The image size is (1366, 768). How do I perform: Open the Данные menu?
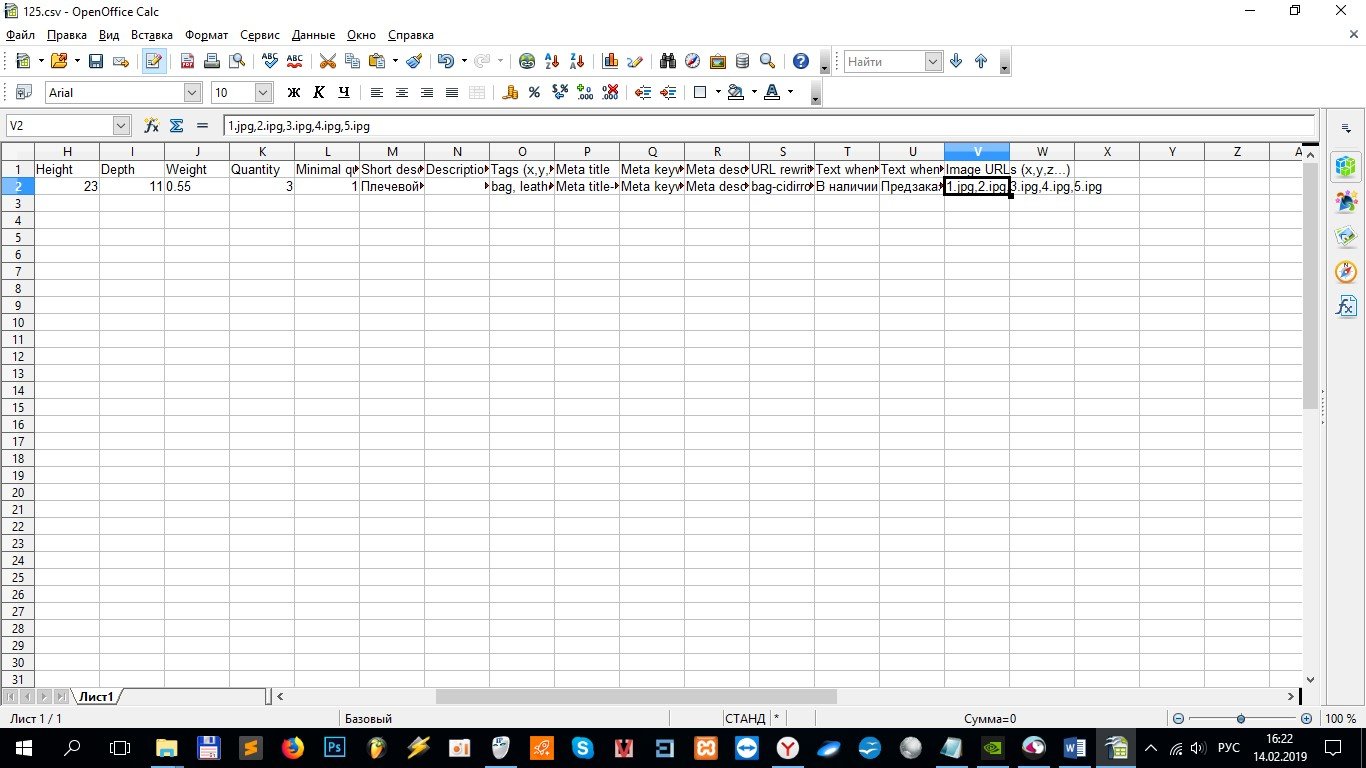tap(313, 35)
